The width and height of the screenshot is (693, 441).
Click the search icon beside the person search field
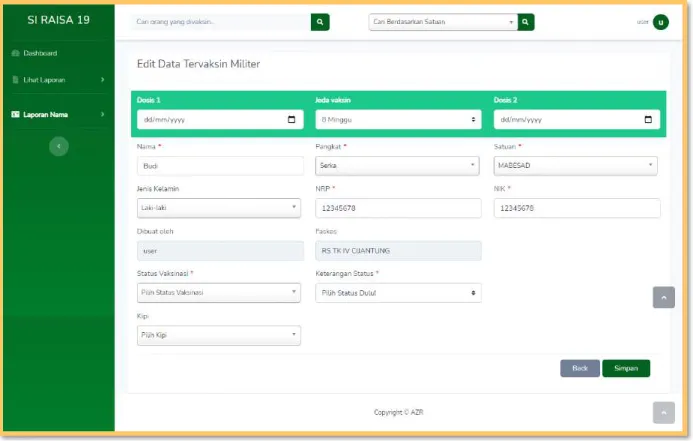click(320, 22)
